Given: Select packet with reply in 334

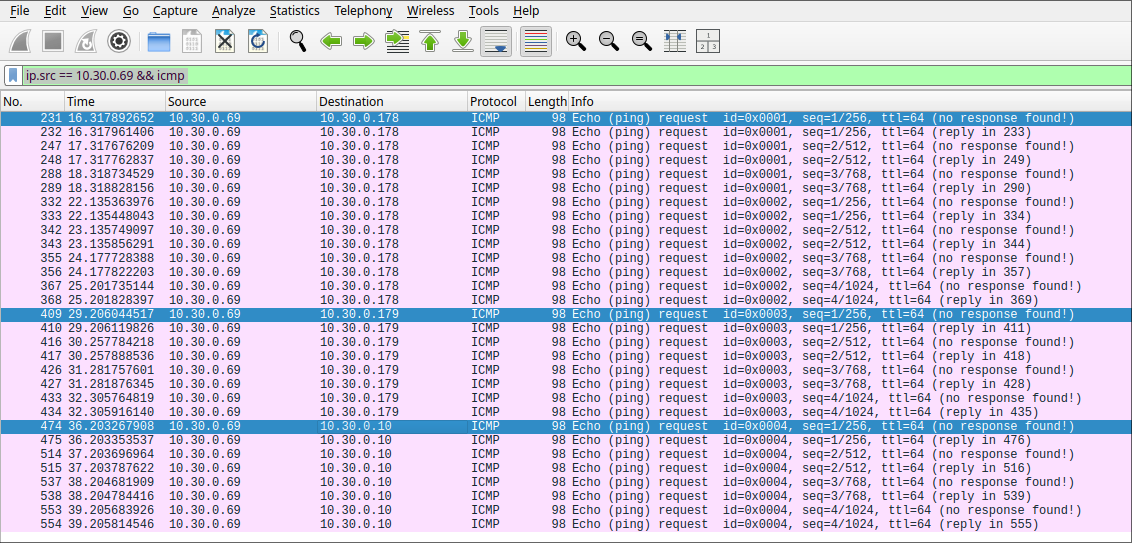Looking at the screenshot, I should [x=566, y=216].
